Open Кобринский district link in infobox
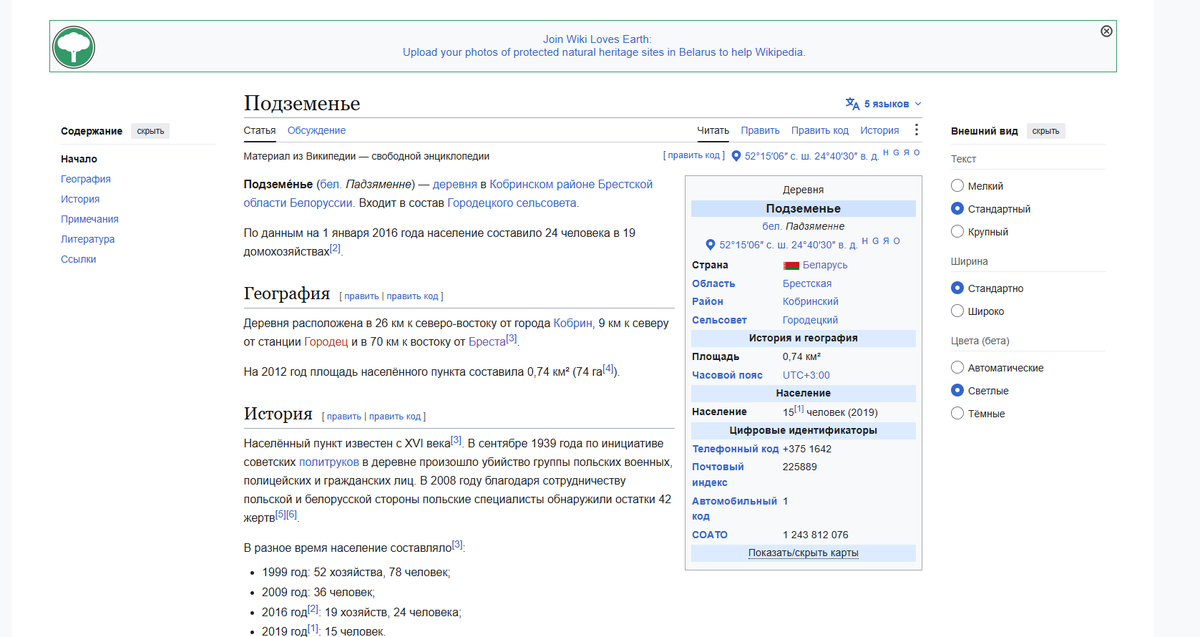The height and width of the screenshot is (637, 1200). click(810, 302)
